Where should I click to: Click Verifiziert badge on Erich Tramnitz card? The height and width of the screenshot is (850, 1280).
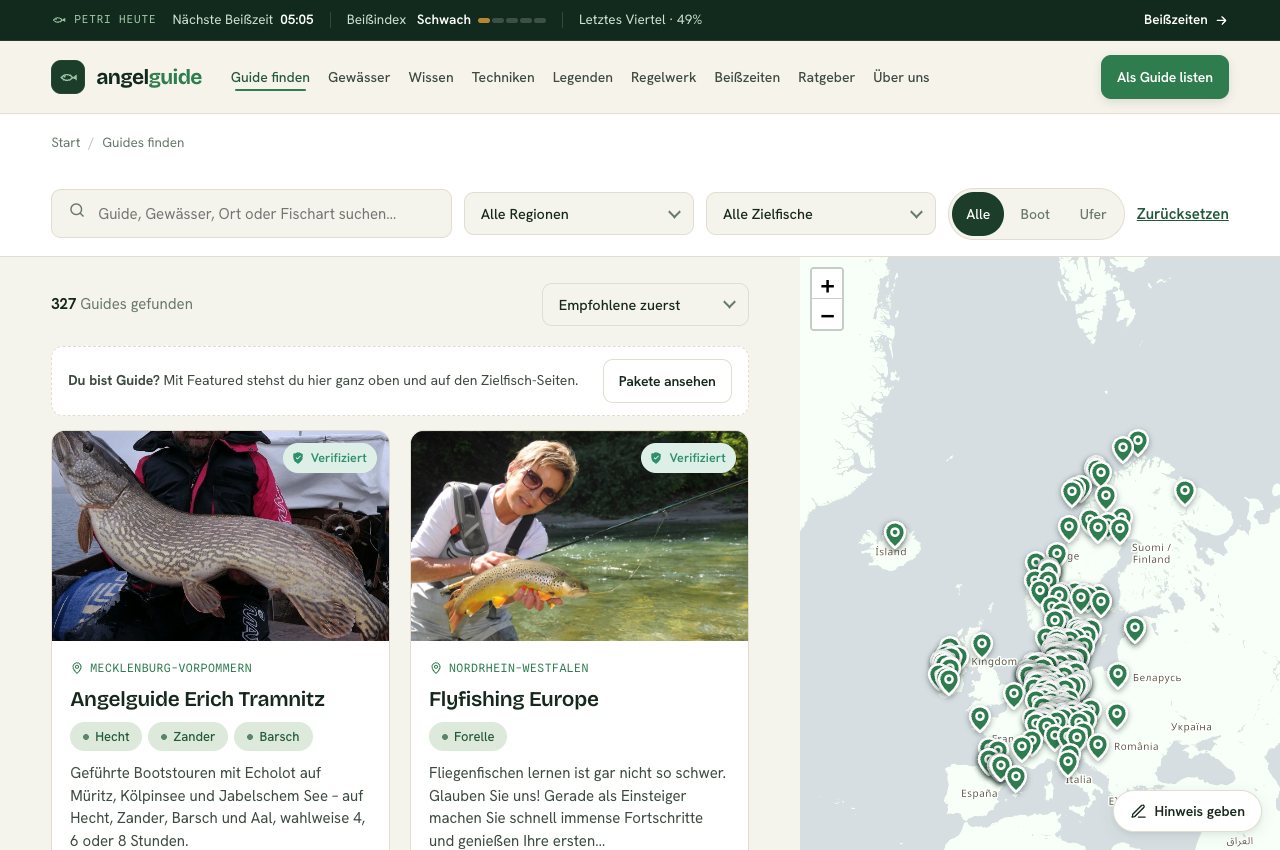330,458
